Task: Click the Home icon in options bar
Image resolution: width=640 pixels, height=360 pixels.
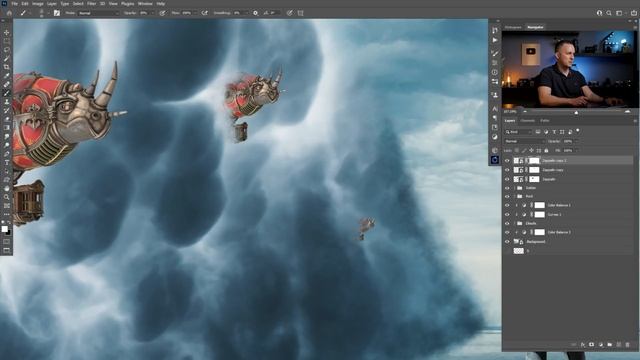Action: coord(9,13)
